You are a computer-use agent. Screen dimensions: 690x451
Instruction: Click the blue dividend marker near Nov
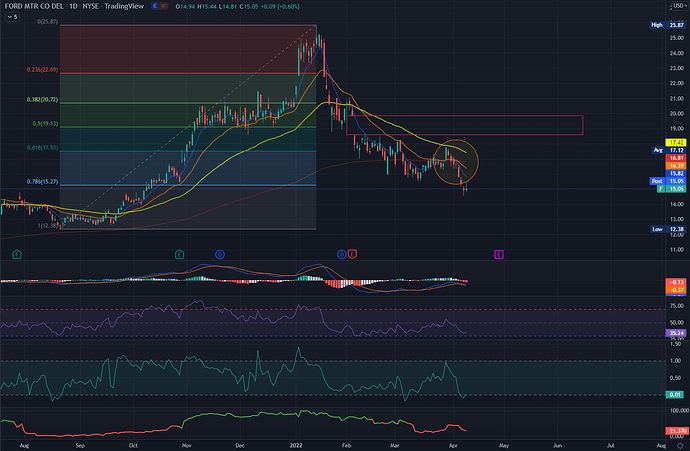coord(220,254)
